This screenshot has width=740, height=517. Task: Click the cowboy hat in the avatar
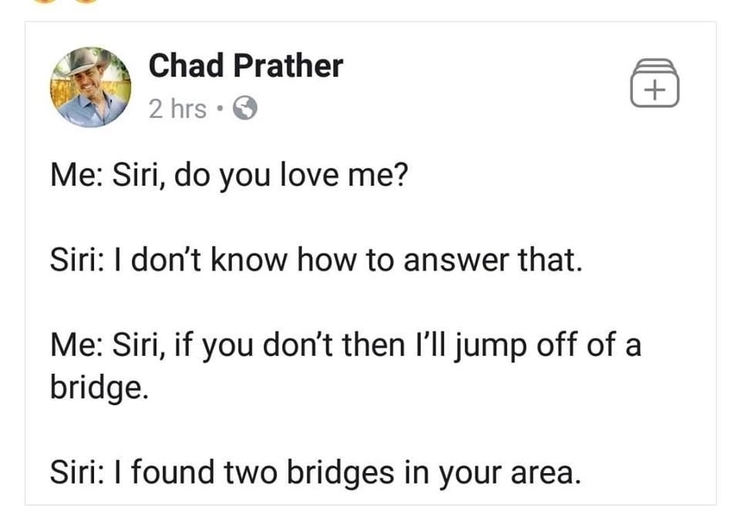point(89,60)
